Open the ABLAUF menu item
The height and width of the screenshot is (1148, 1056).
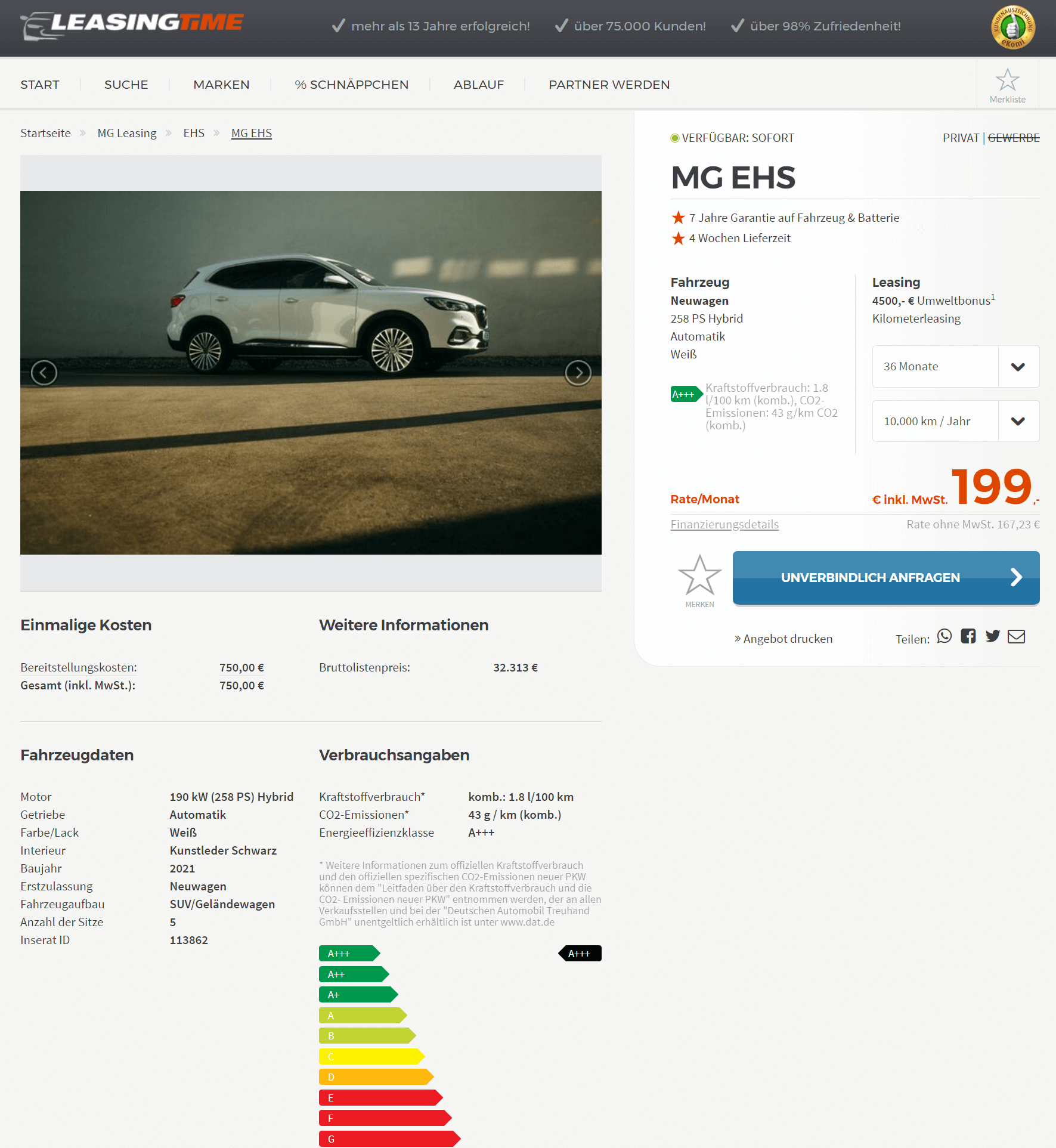(x=479, y=85)
